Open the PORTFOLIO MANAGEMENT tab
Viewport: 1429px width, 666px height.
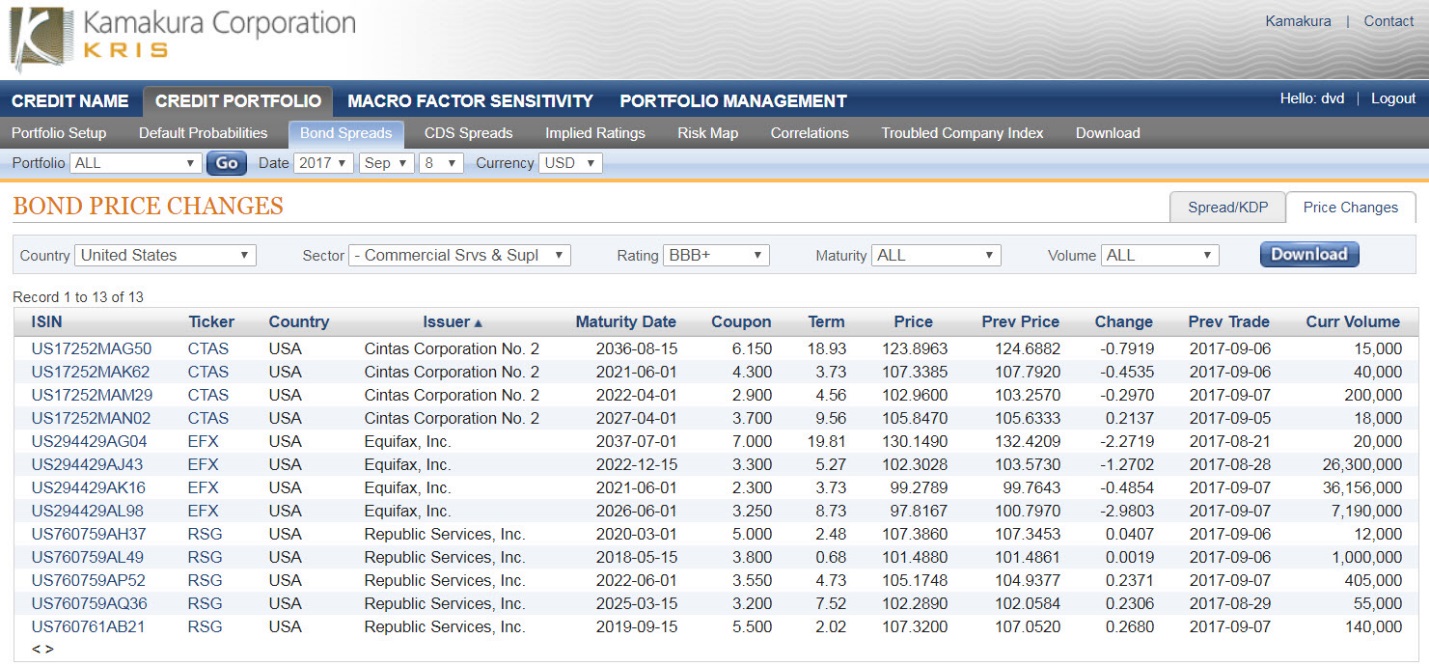[x=733, y=101]
